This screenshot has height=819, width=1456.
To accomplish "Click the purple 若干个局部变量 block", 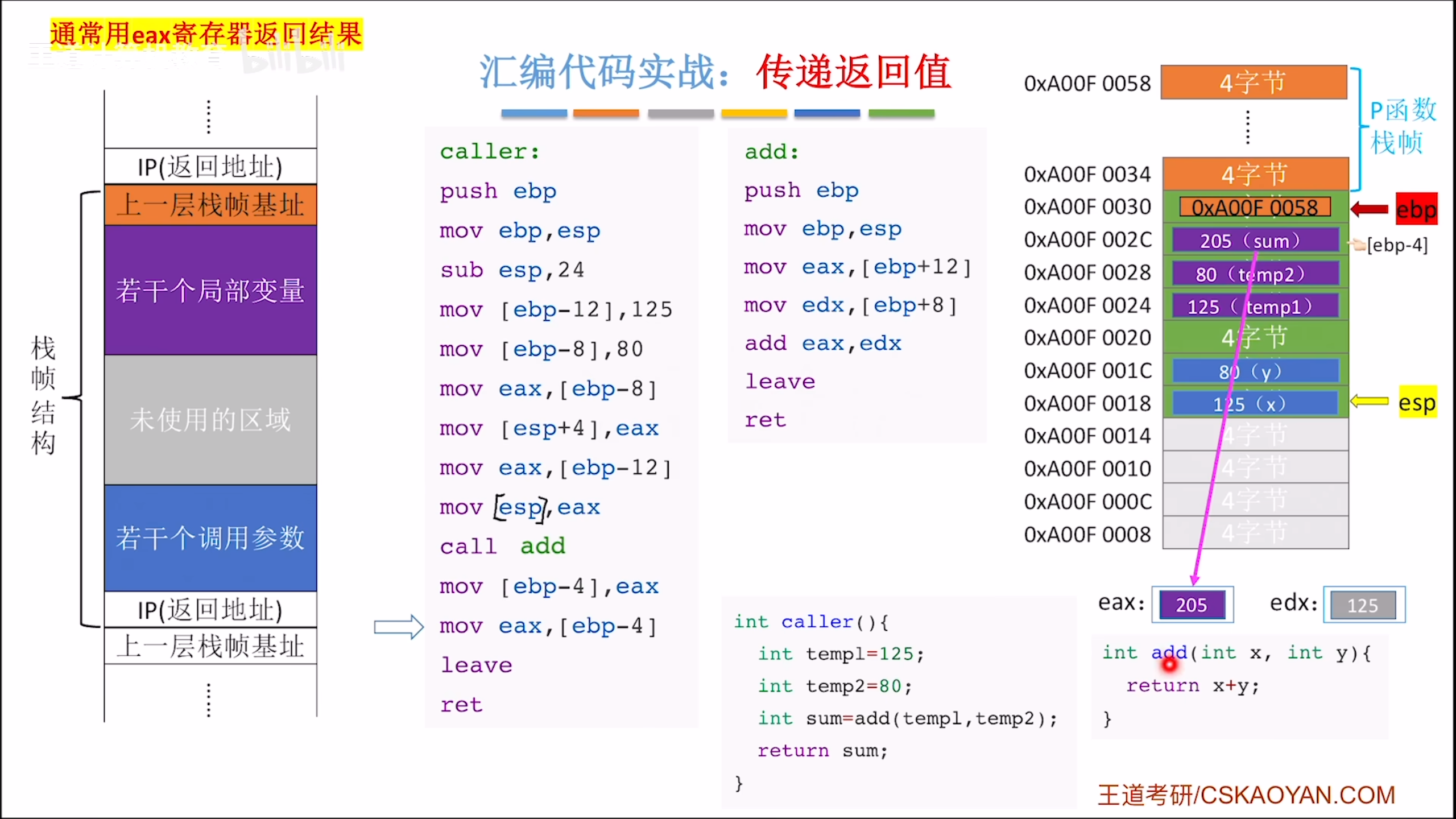I will [x=210, y=290].
